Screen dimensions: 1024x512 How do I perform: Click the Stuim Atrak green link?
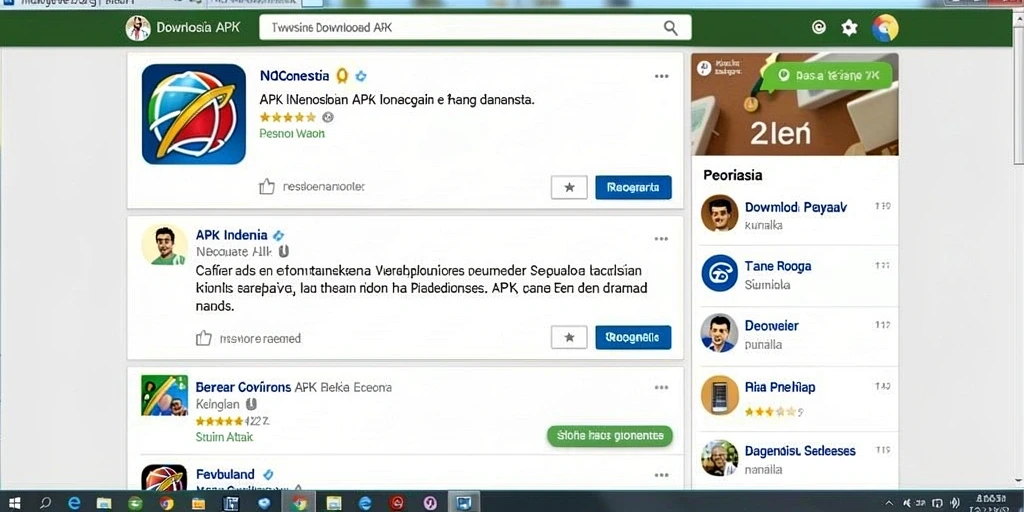[x=224, y=437]
